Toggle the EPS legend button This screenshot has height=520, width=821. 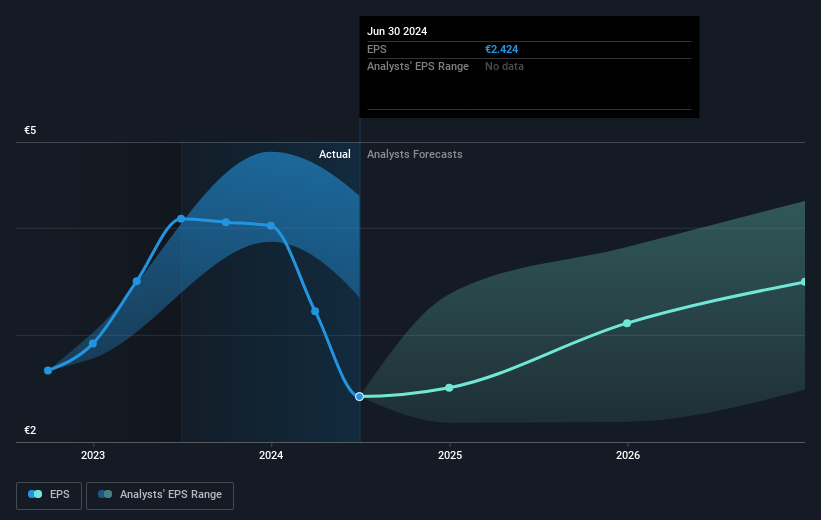(x=49, y=495)
